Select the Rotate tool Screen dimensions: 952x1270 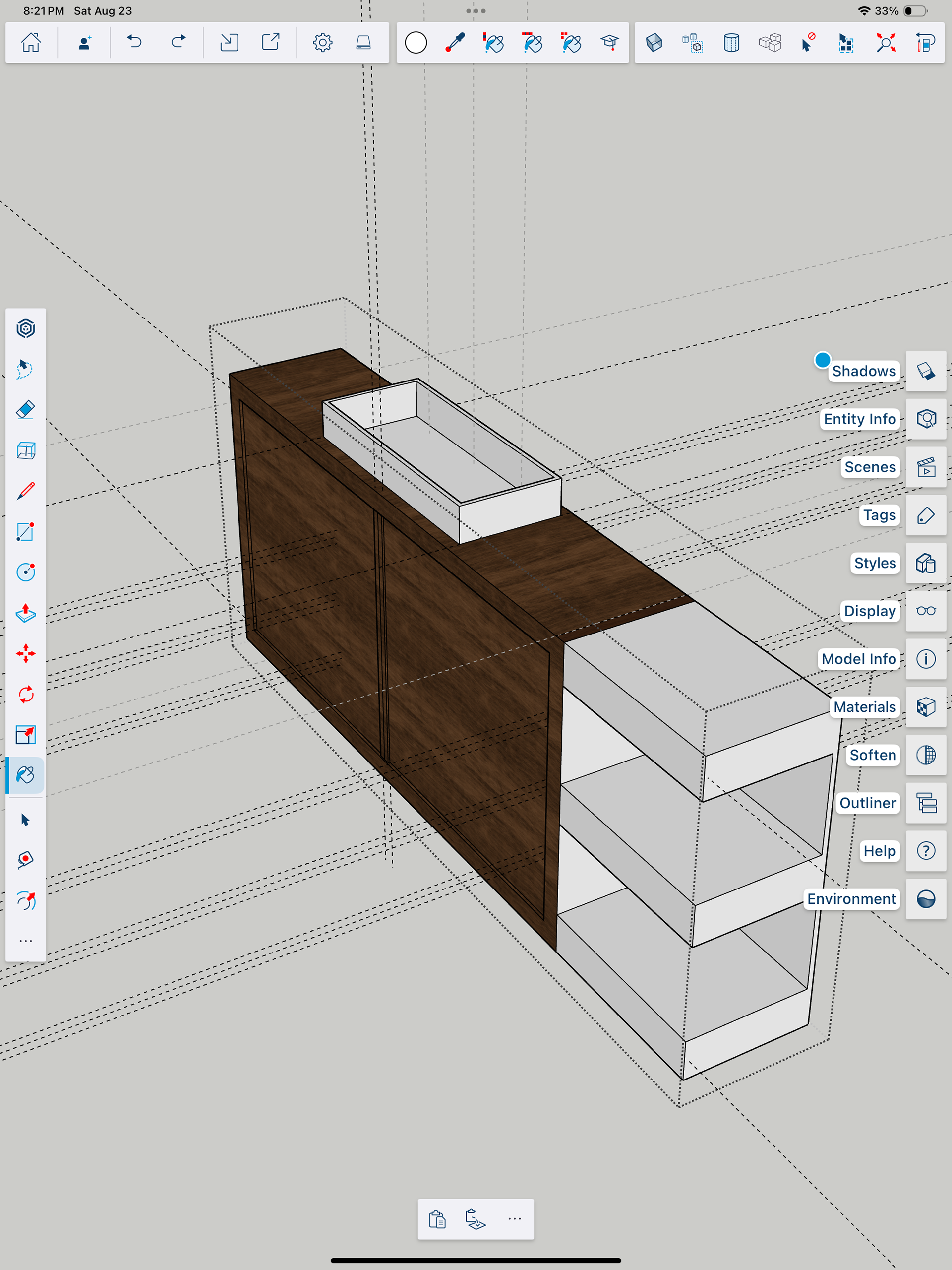click(x=26, y=695)
